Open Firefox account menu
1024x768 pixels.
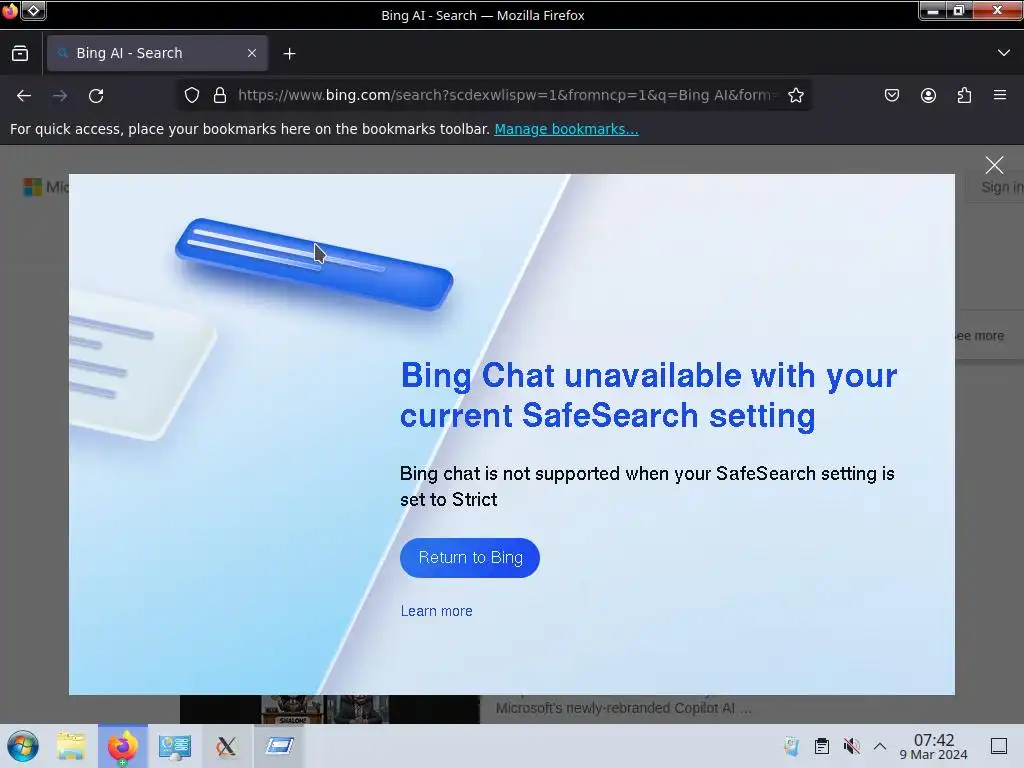click(x=928, y=95)
